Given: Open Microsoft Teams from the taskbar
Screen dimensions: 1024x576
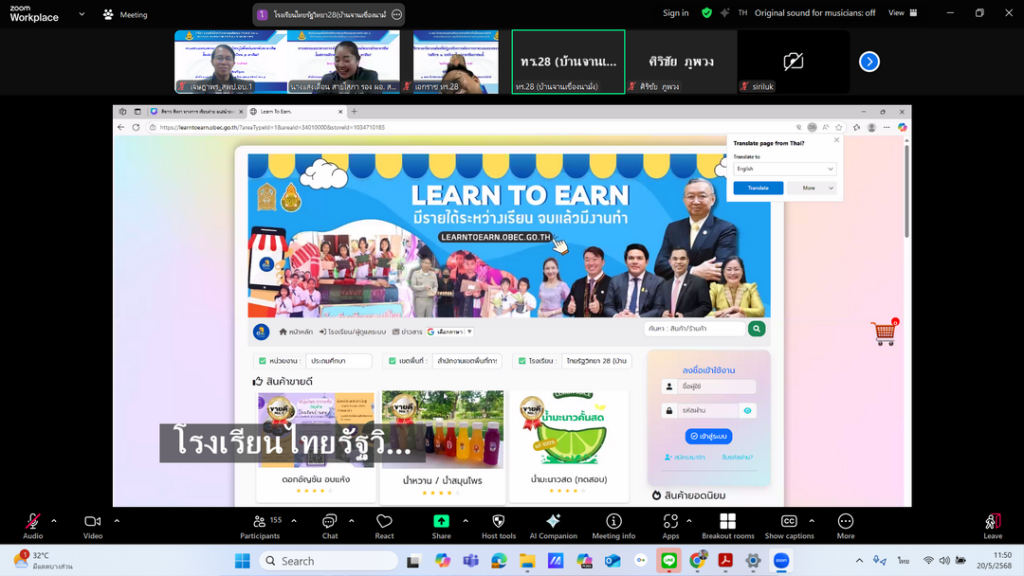Looking at the screenshot, I should [471, 560].
